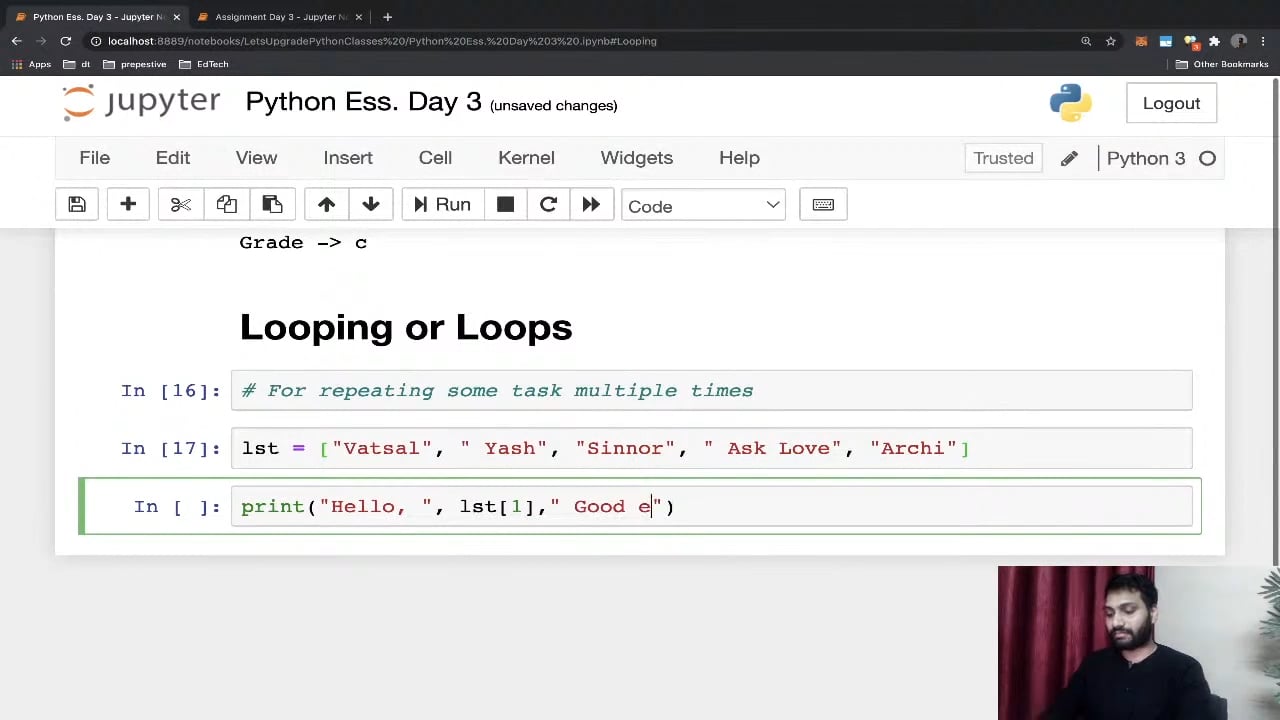Viewport: 1280px width, 720px height.
Task: Click the Run button
Action: point(442,205)
